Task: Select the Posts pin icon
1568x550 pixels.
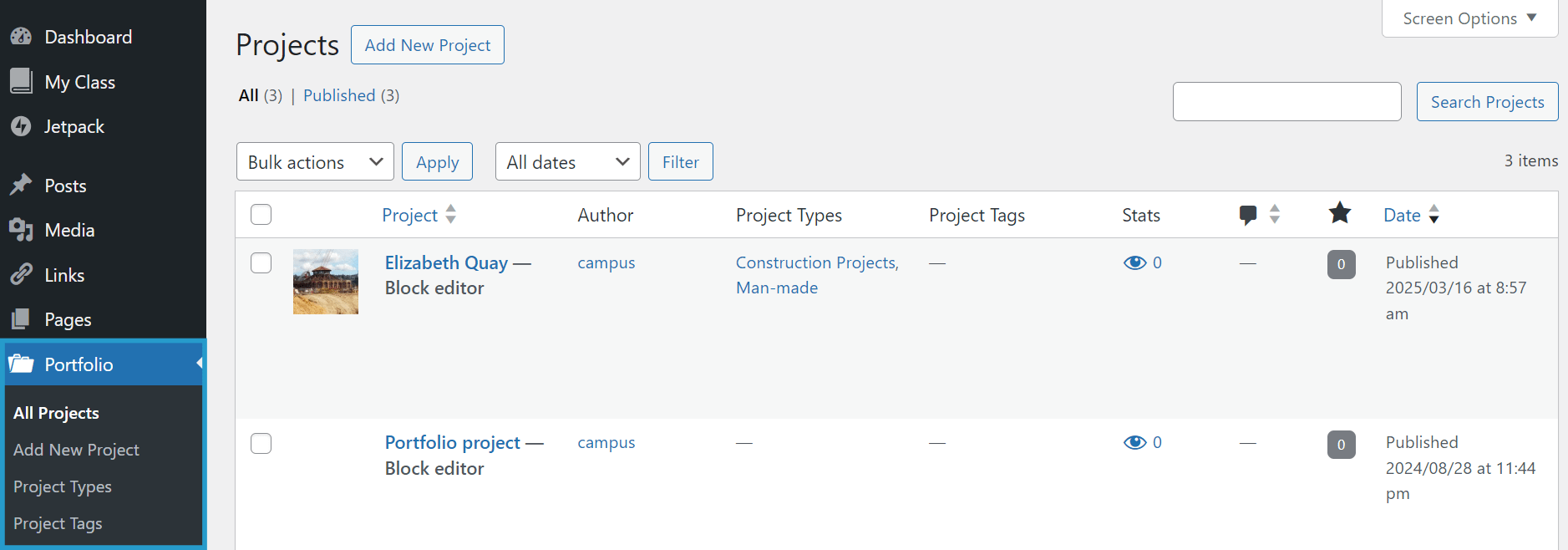Action: pyautogui.click(x=20, y=185)
